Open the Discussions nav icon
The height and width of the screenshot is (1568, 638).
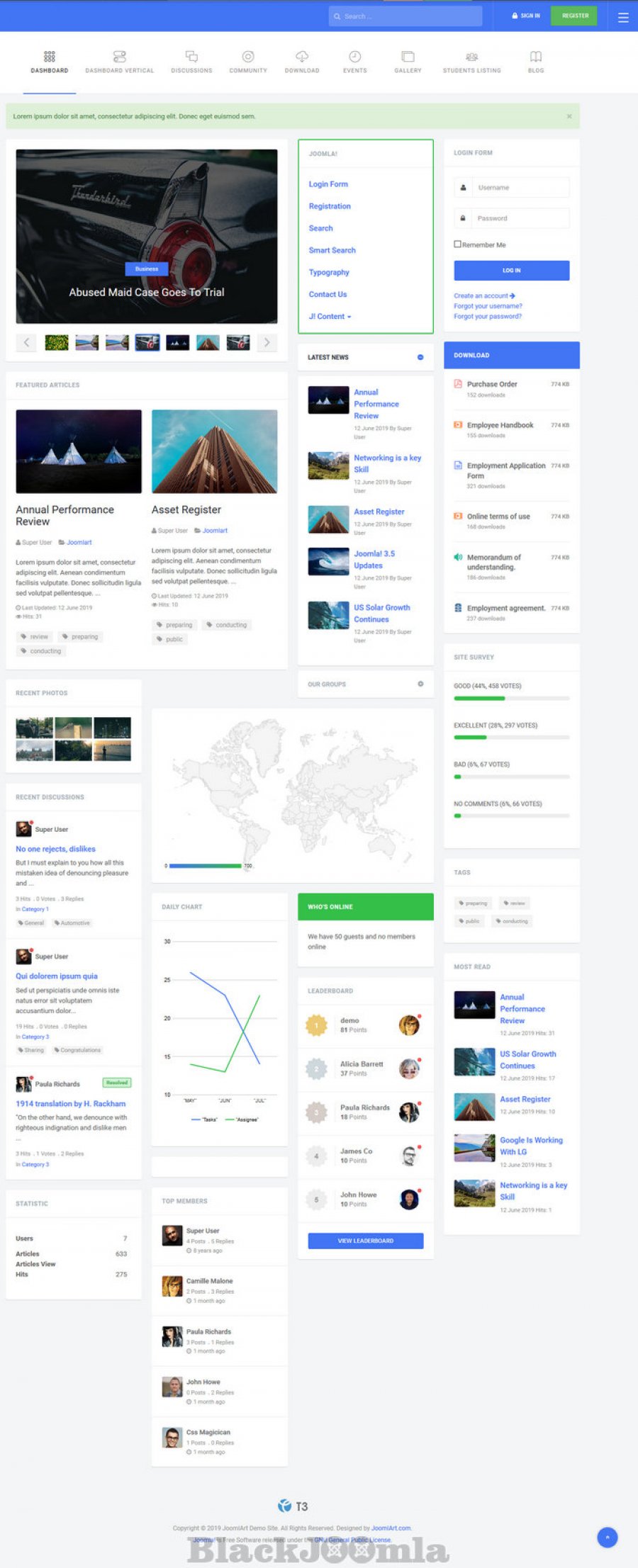point(191,57)
